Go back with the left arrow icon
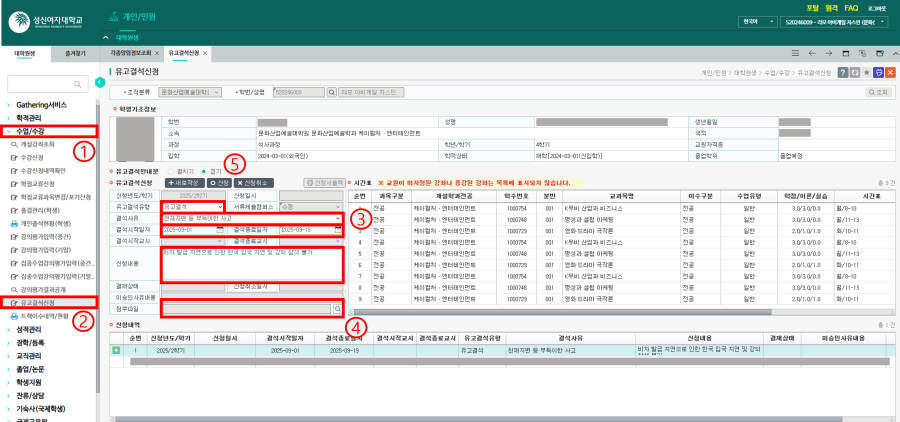This screenshot has width=900, height=422. point(812,53)
